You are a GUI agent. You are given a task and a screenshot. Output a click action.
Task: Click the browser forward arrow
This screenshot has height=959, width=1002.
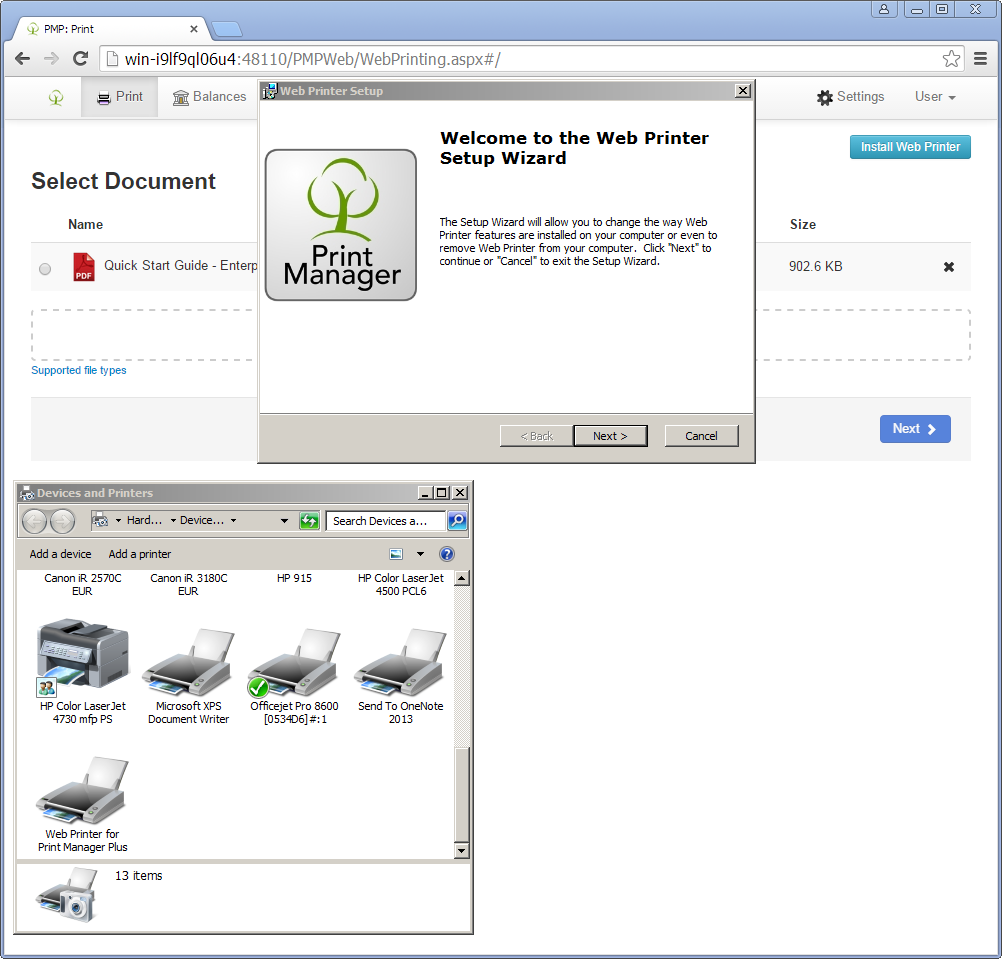(x=51, y=59)
